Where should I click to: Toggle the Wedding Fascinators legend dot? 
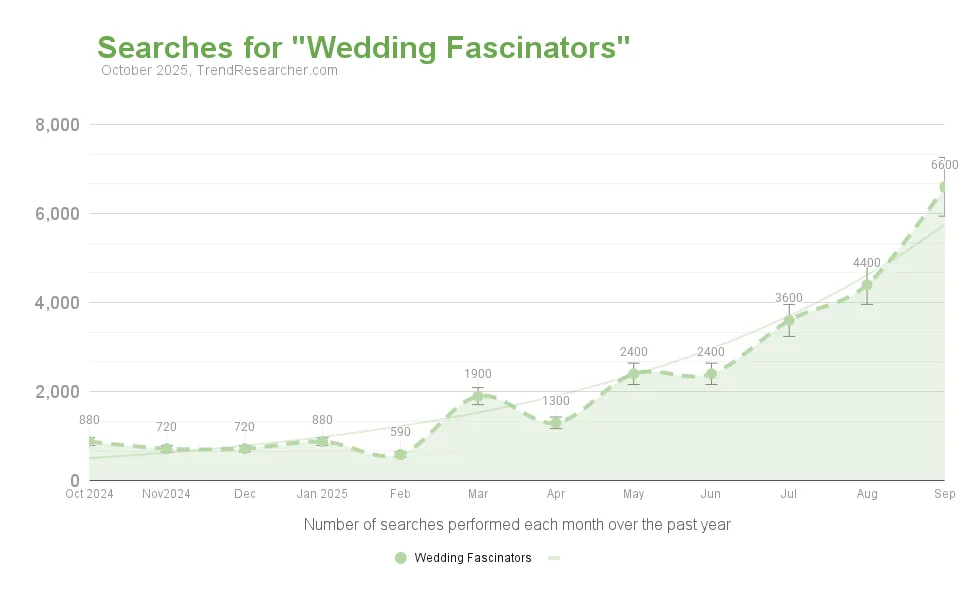pyautogui.click(x=401, y=558)
